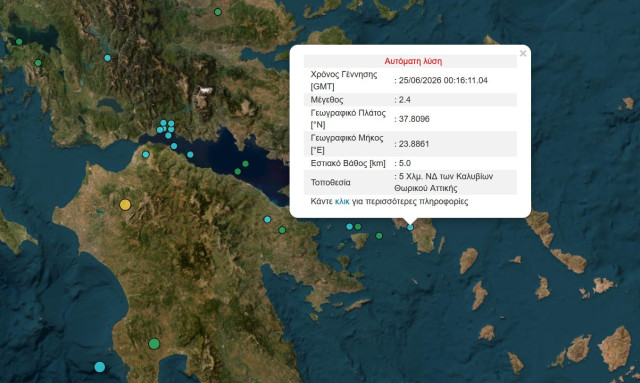Click the 'Τοποθεσία' label
Viewport: 640px width, 383px height.
(331, 182)
